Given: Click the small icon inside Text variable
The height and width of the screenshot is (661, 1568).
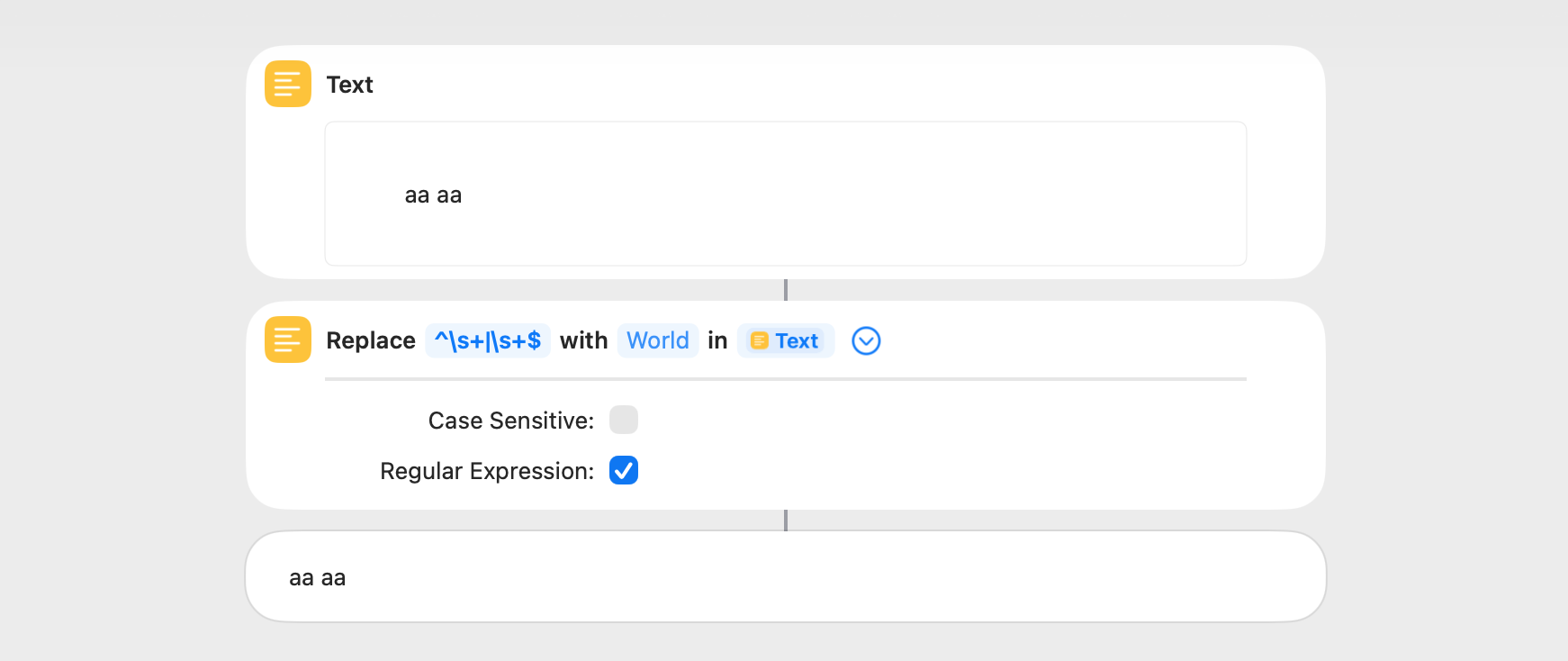Looking at the screenshot, I should [759, 340].
